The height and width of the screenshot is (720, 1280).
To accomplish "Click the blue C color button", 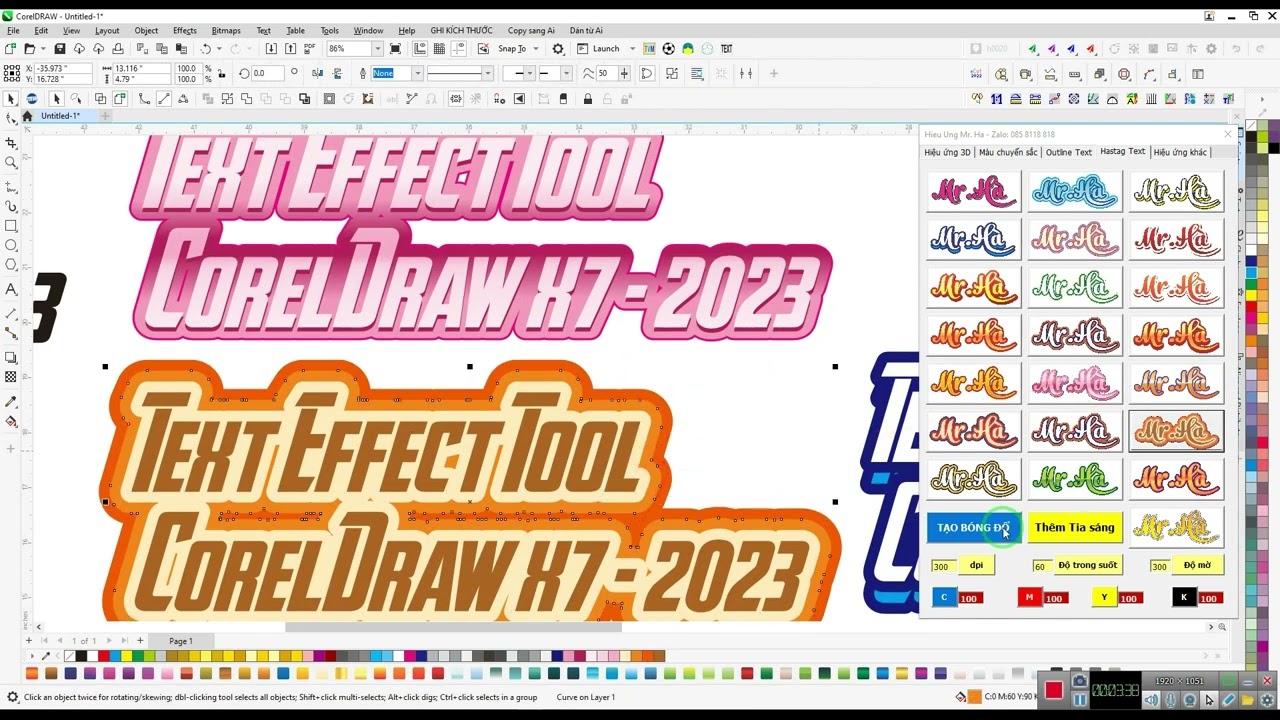I will pos(944,597).
